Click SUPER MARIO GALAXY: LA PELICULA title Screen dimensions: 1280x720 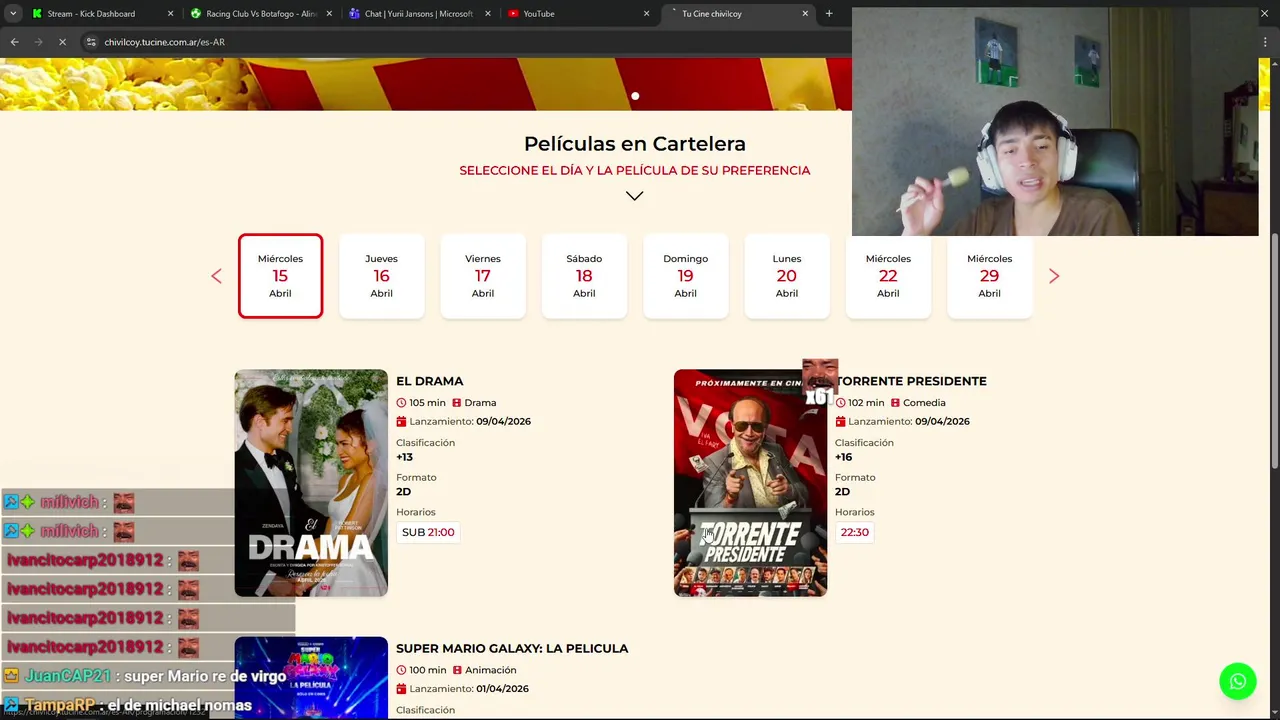click(512, 649)
